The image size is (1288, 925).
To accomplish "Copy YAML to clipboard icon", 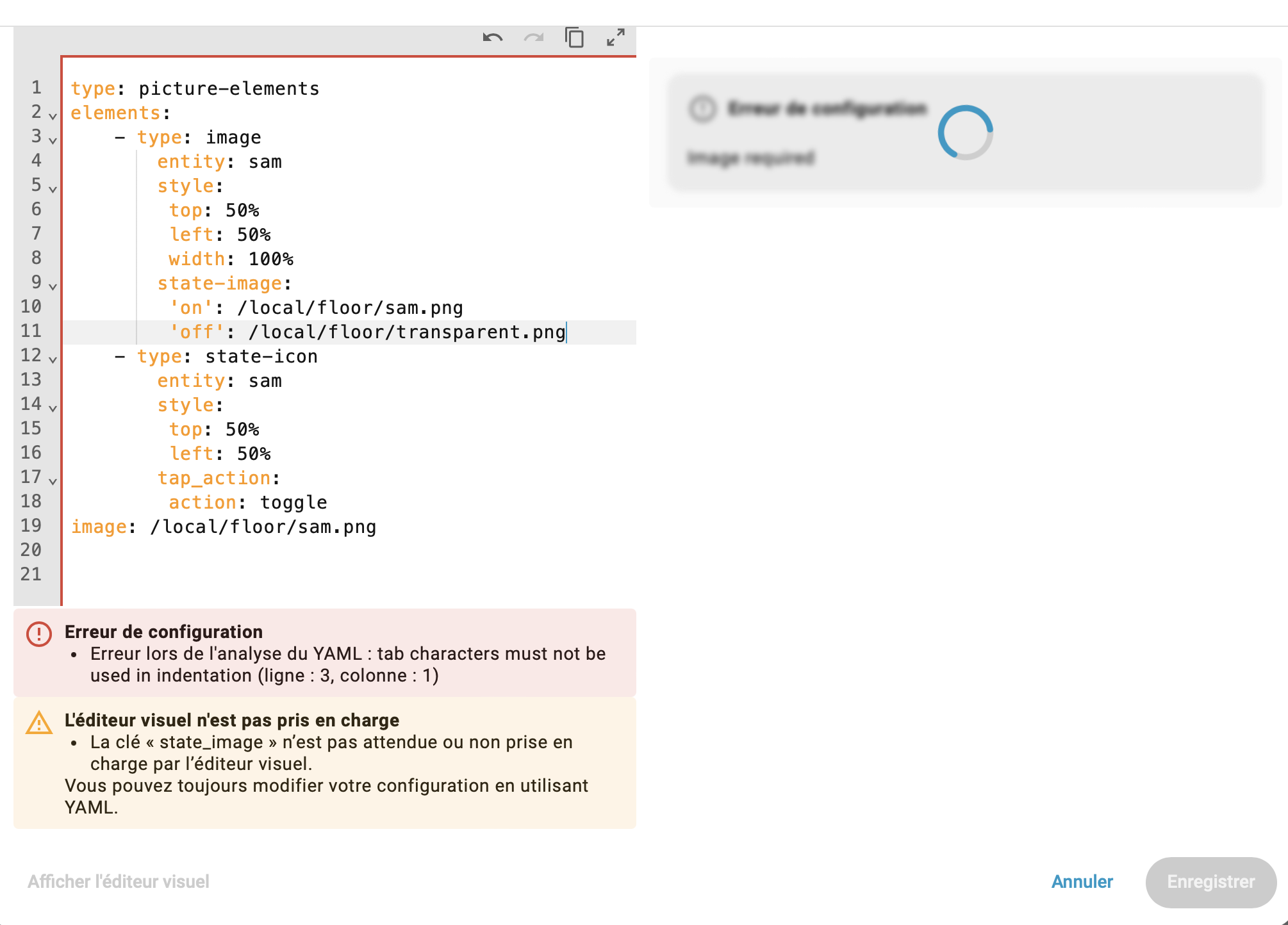I will click(x=574, y=38).
